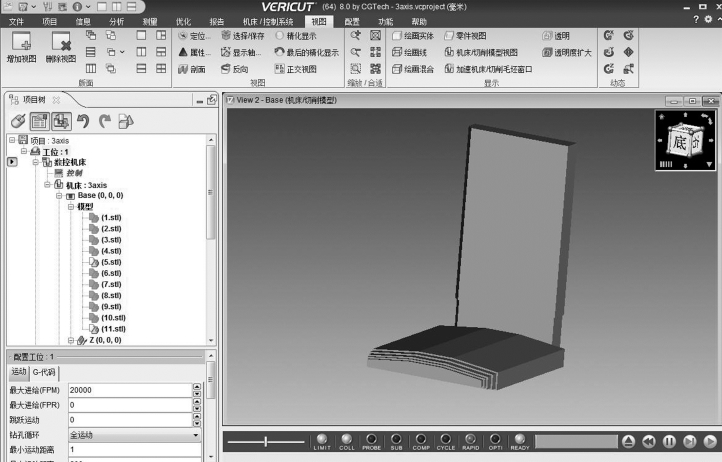Collapse the 模型 node in project tree

pyautogui.click(x=72, y=207)
